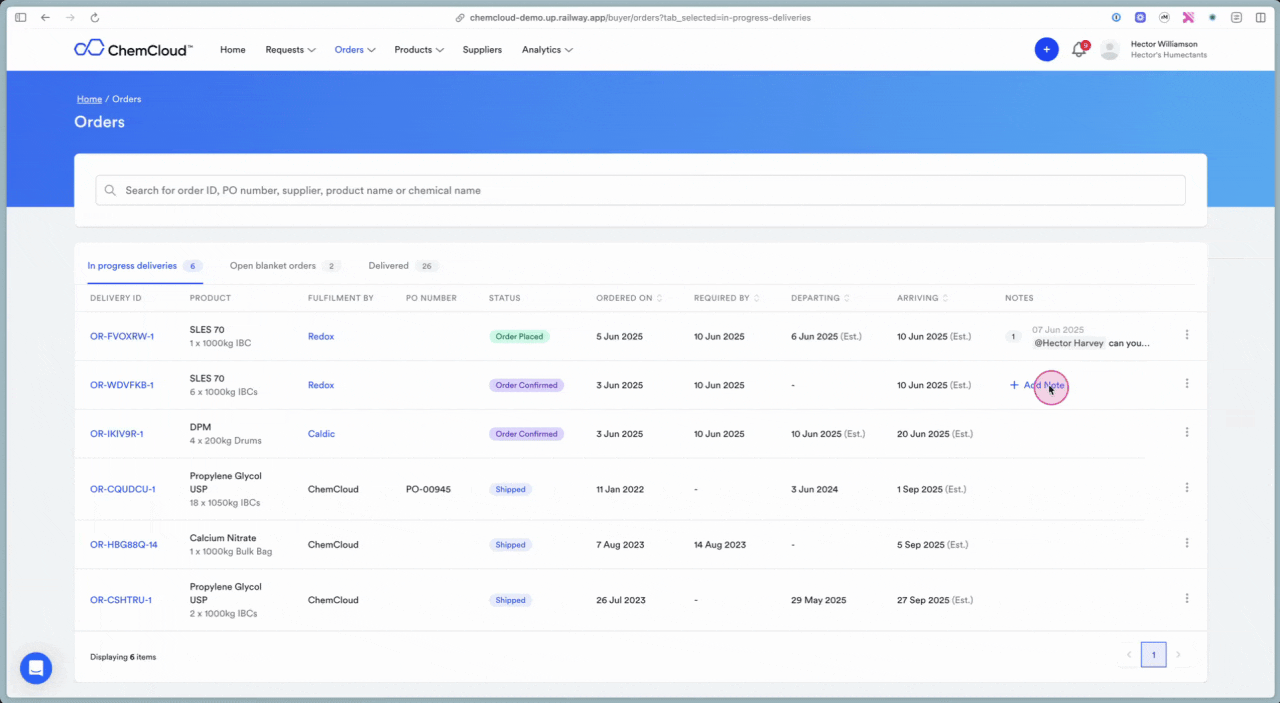
Task: Open the notifications bell
Action: 1078,49
